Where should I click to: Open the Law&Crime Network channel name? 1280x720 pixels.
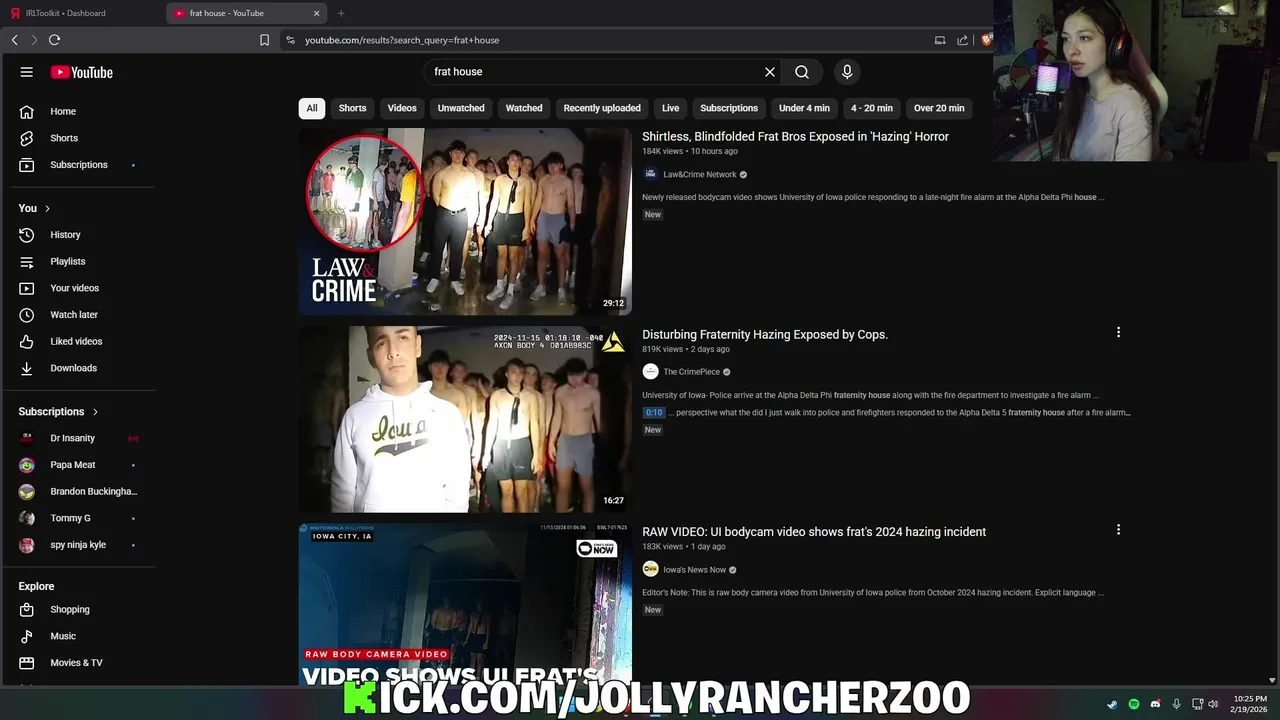(x=699, y=174)
